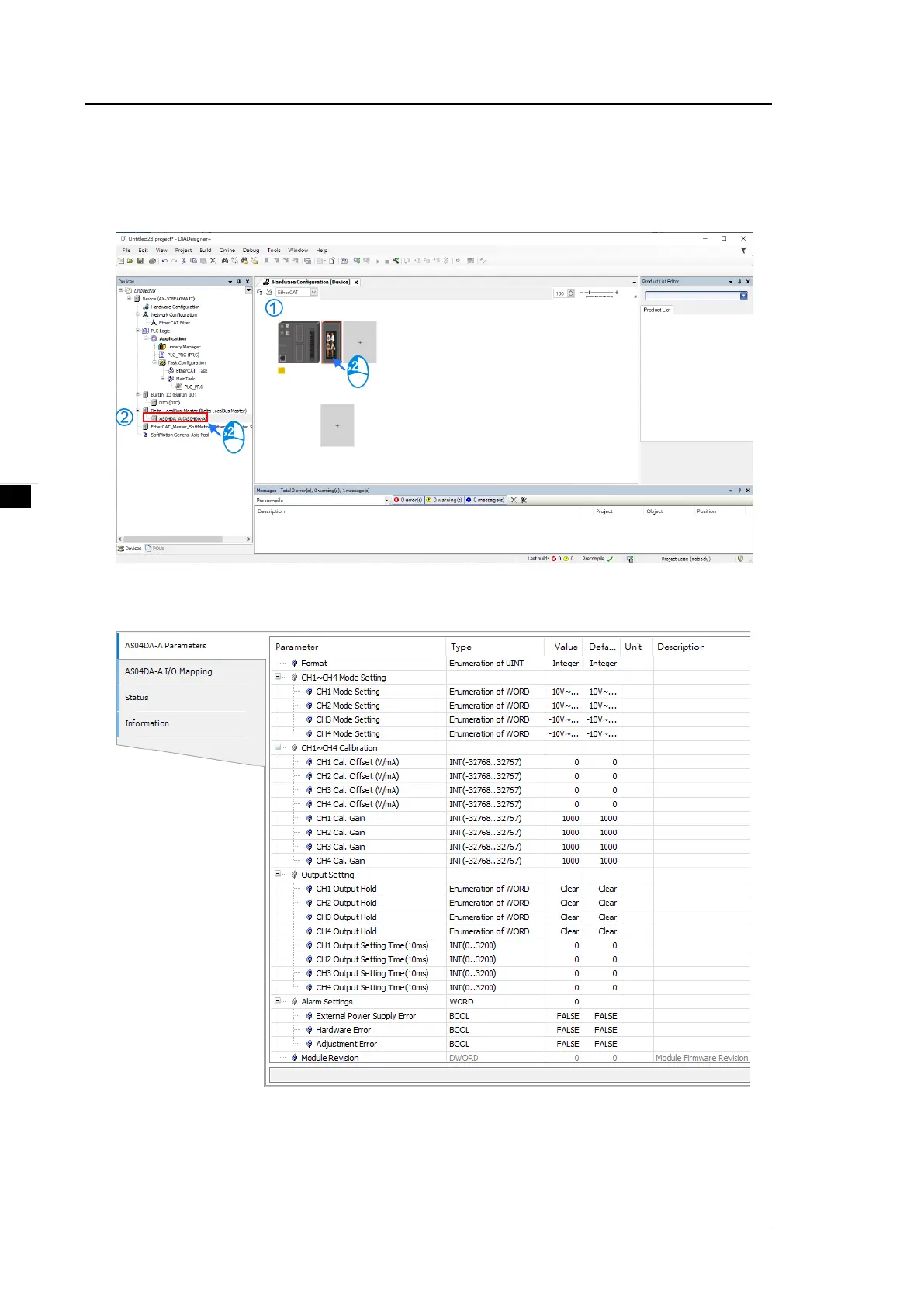Image resolution: width=924 pixels, height=1307 pixels.
Task: Toggle the 0 message(s) filter button
Action: [486, 501]
